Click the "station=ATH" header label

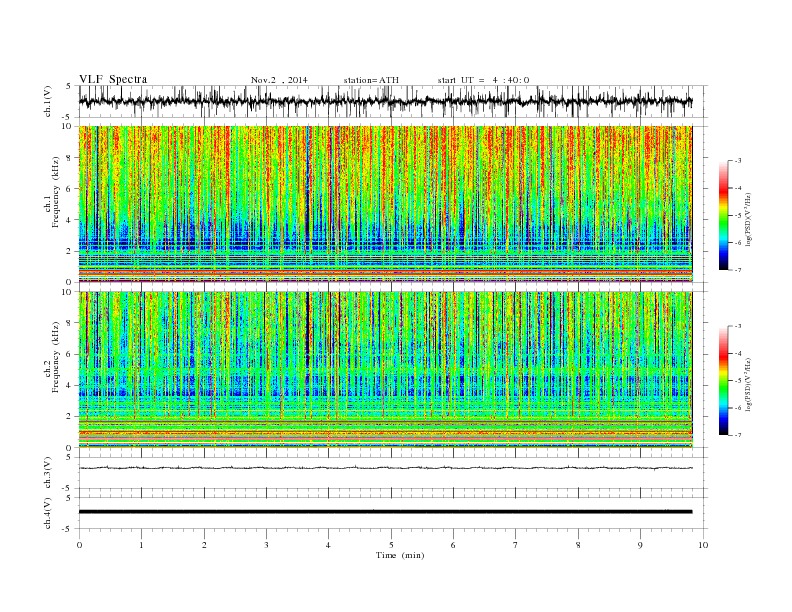pyautogui.click(x=371, y=80)
